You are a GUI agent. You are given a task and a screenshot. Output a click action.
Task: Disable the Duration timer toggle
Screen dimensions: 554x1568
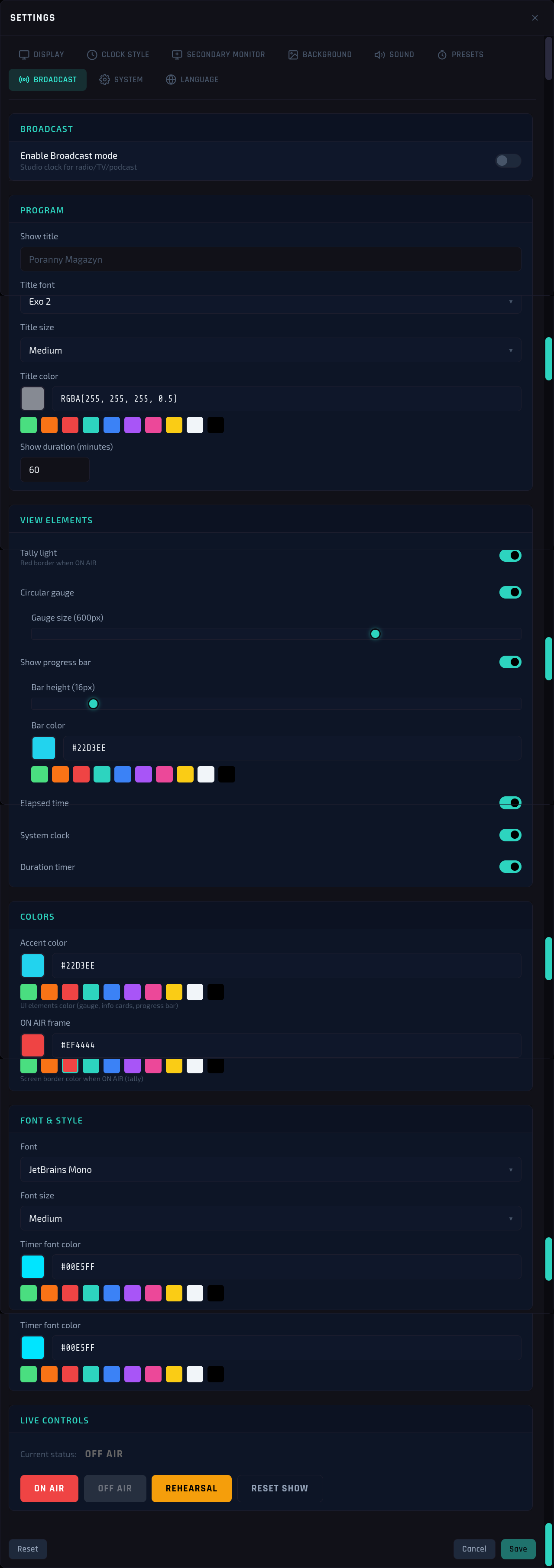pos(510,866)
